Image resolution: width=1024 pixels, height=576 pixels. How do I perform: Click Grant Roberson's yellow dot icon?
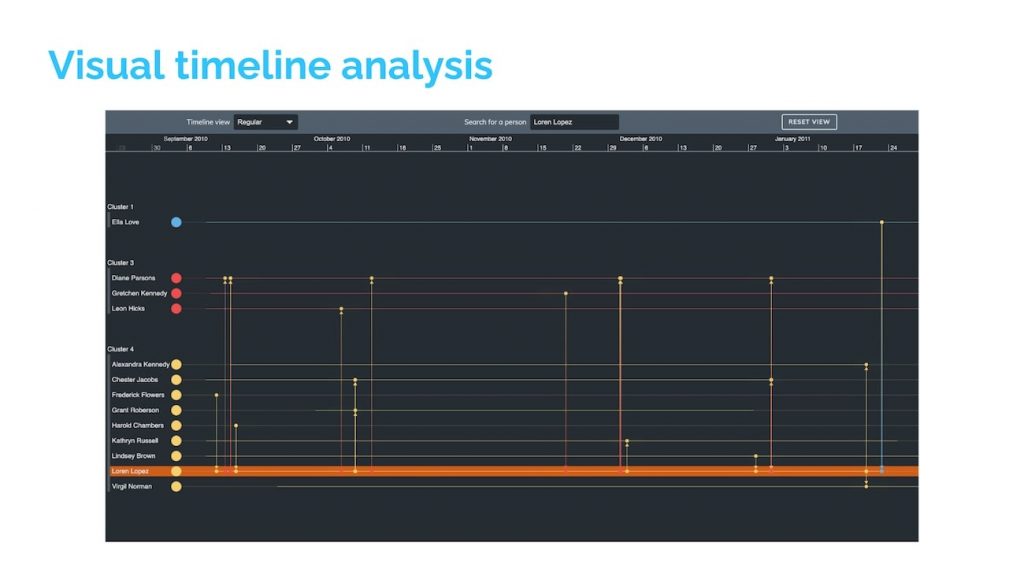(176, 410)
